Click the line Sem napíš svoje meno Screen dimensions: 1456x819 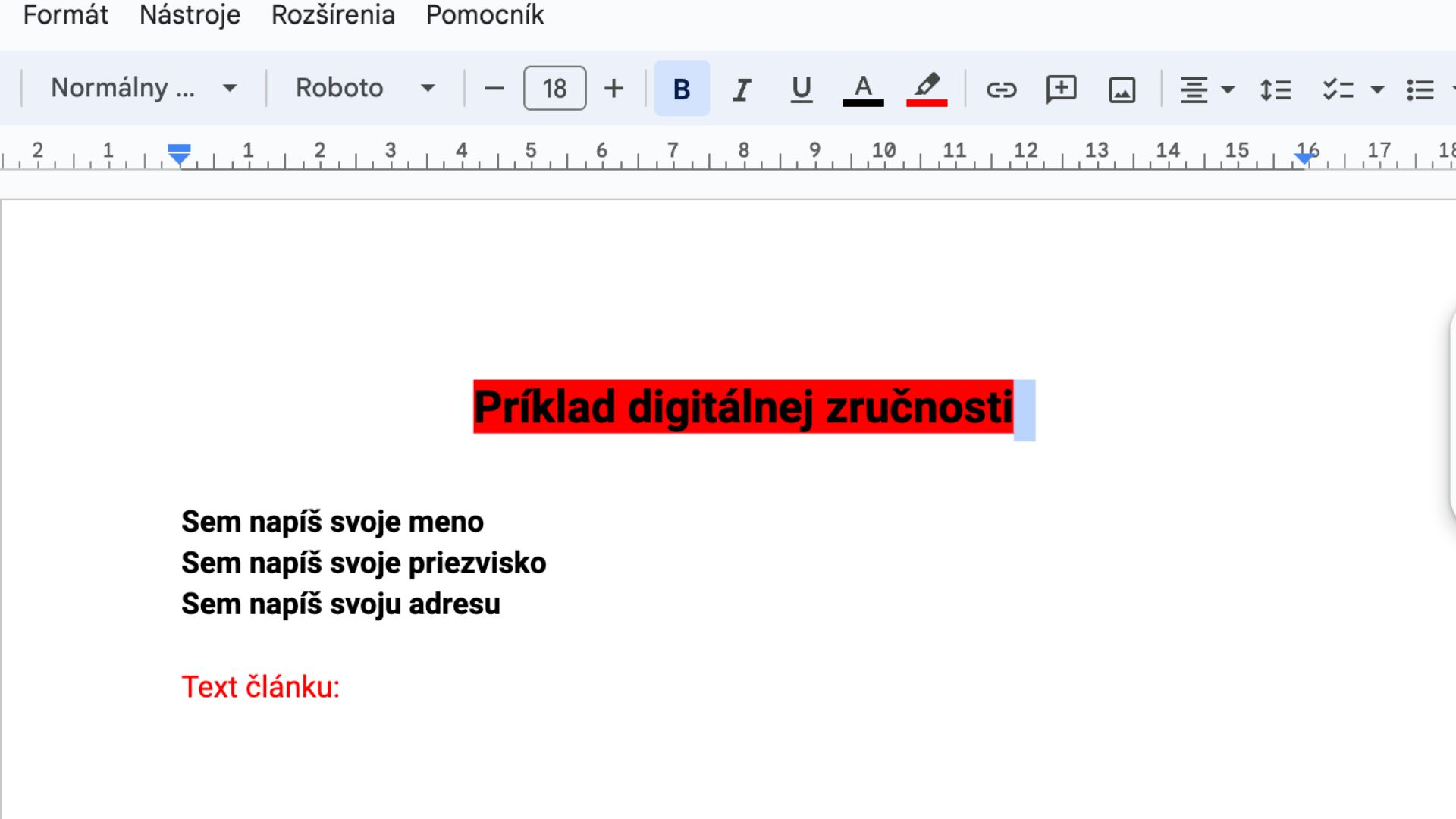(332, 522)
